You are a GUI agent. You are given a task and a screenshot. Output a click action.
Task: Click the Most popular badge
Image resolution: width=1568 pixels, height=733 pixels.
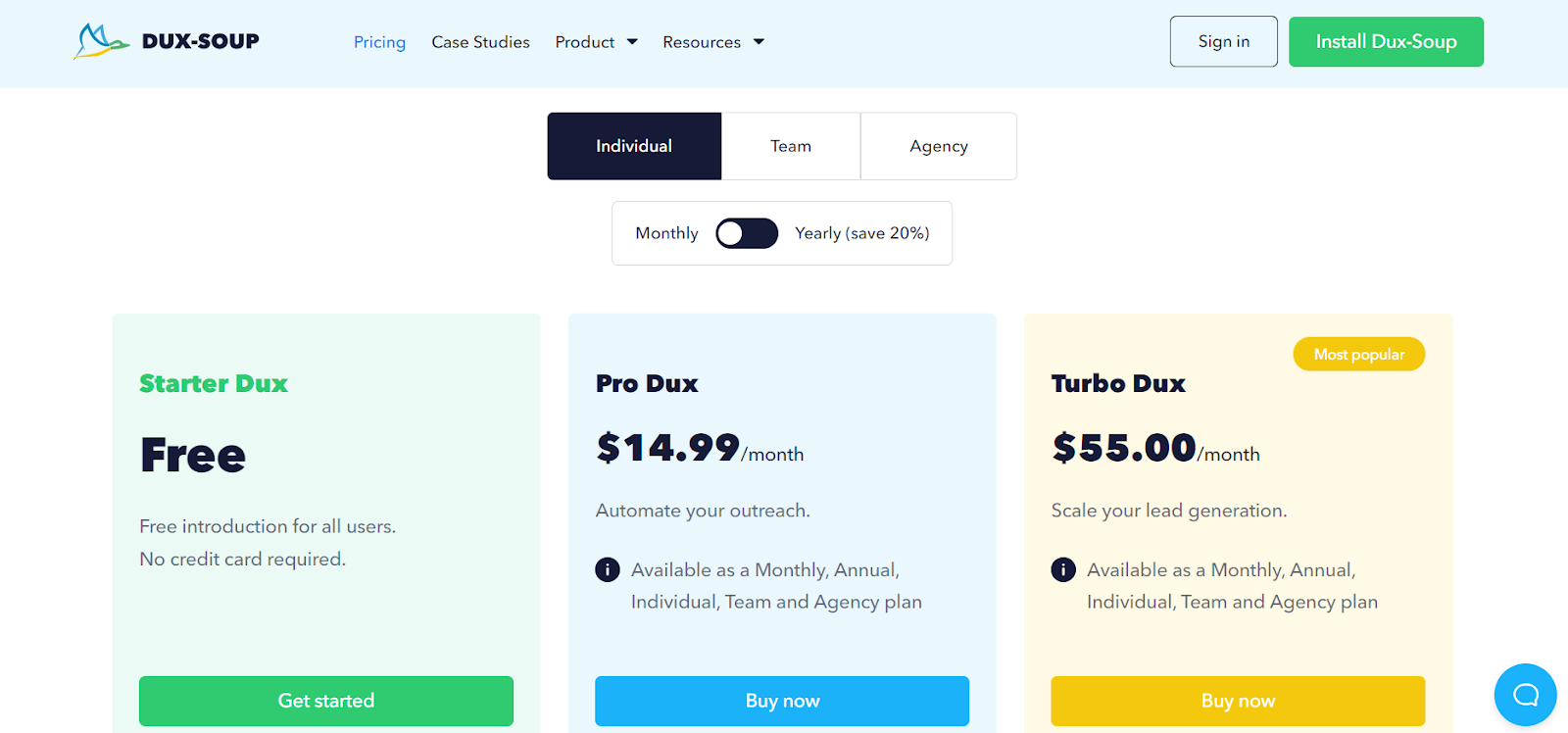[1358, 354]
